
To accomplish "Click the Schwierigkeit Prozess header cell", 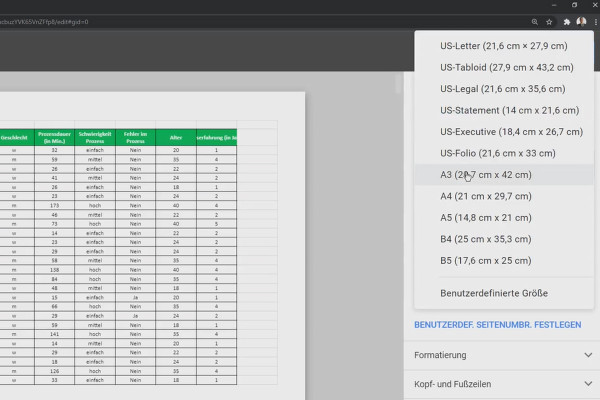I will (95, 137).
